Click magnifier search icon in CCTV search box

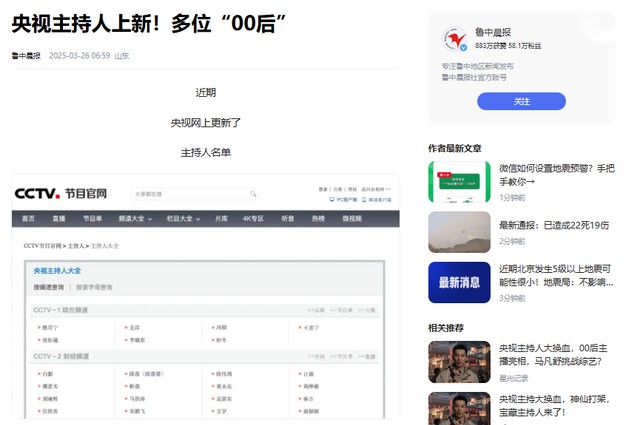pos(253,194)
